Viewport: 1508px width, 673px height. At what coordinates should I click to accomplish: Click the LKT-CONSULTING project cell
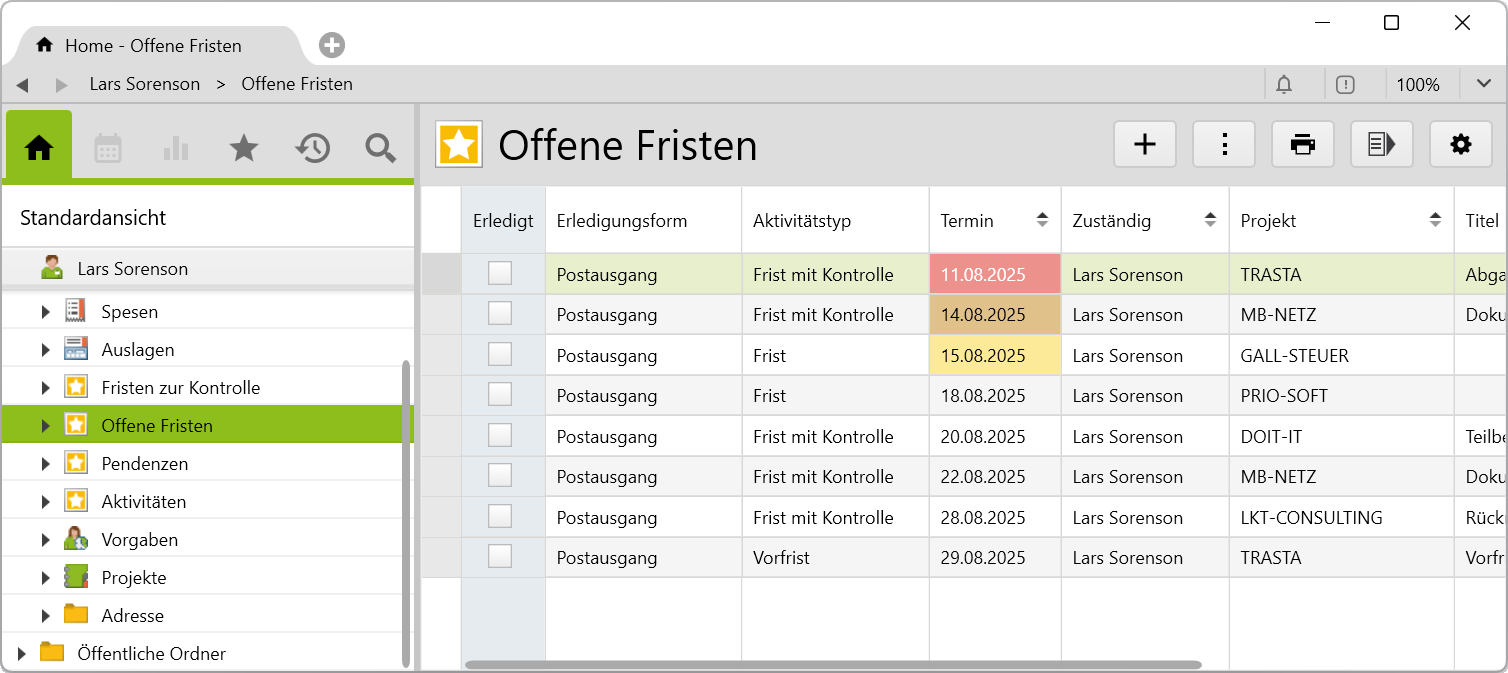coord(1341,518)
